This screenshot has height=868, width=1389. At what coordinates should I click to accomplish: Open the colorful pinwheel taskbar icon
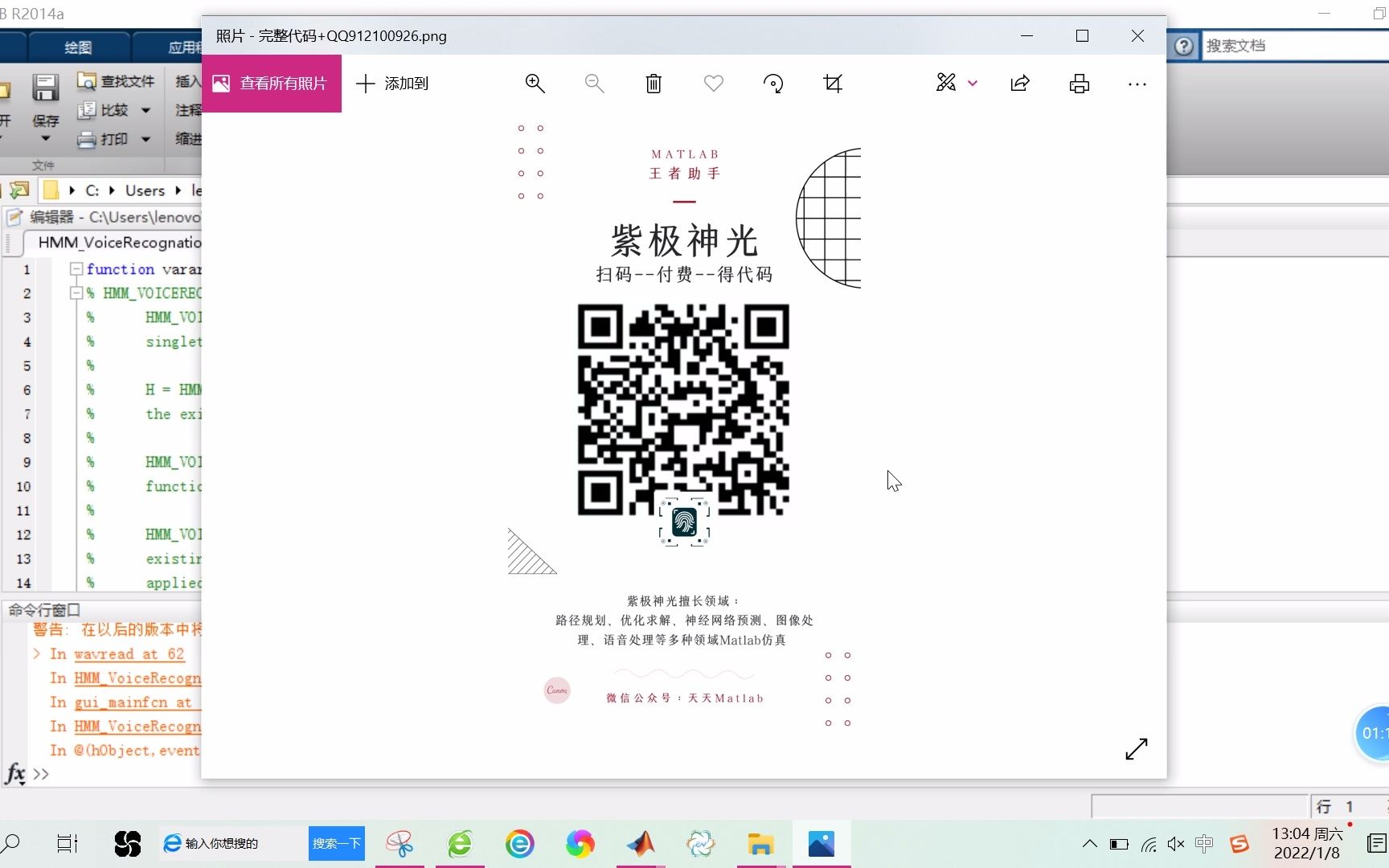point(580,844)
